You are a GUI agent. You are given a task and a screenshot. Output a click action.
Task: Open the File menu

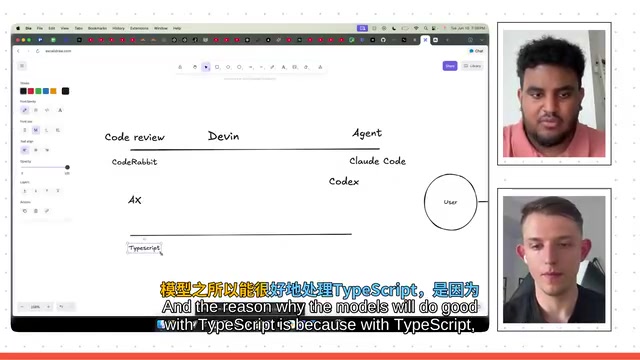coord(40,28)
